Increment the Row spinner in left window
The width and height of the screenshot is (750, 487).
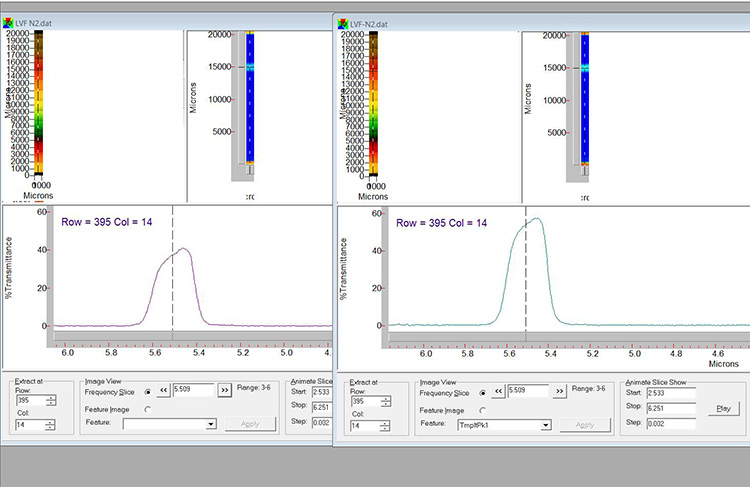[x=51, y=399]
